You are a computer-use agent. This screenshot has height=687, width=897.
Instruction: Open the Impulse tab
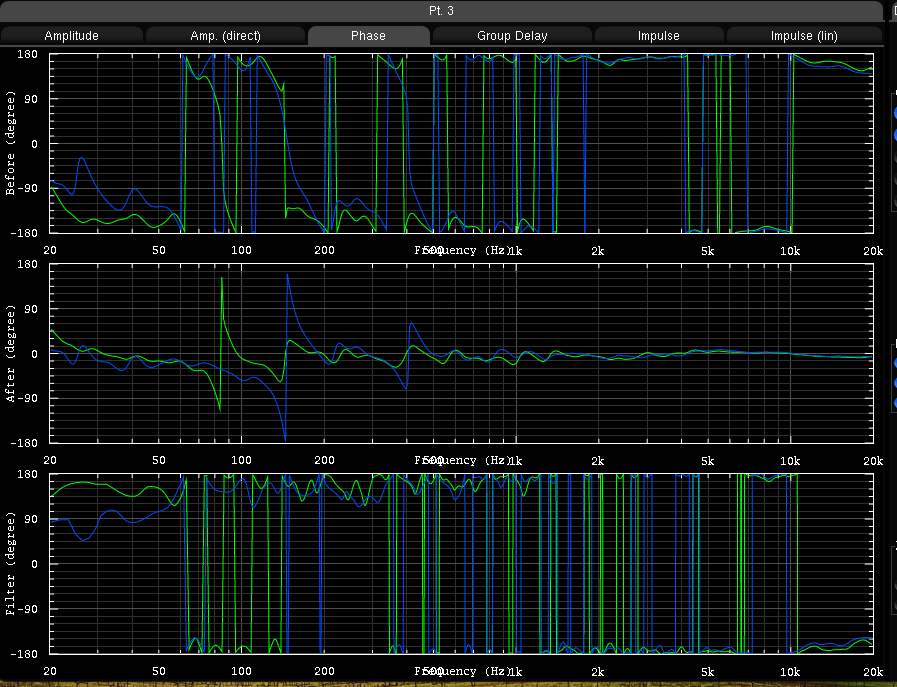coord(658,36)
